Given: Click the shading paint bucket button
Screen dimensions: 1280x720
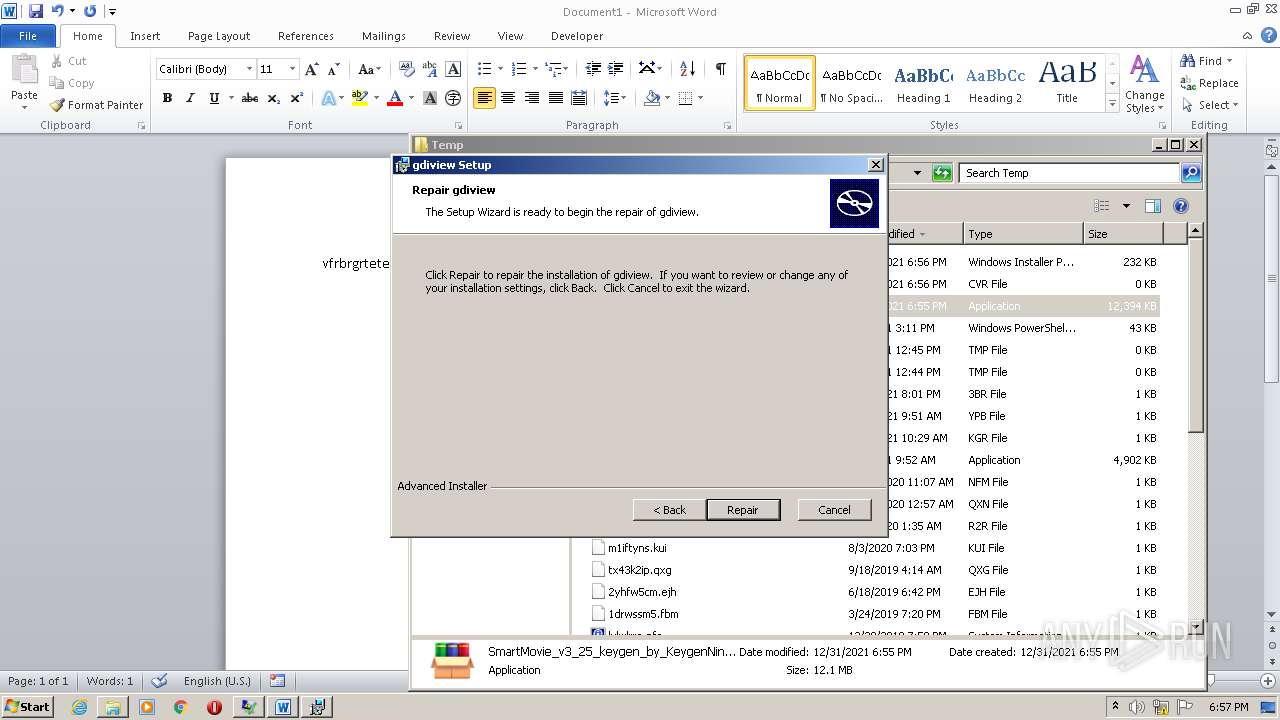Looking at the screenshot, I should pos(652,98).
